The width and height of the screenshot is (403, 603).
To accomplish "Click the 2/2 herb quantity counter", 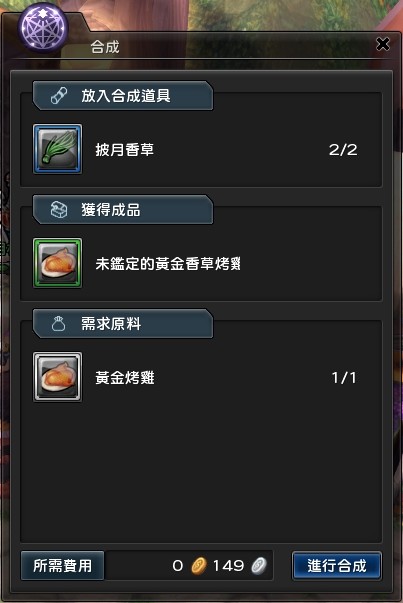I will [343, 150].
